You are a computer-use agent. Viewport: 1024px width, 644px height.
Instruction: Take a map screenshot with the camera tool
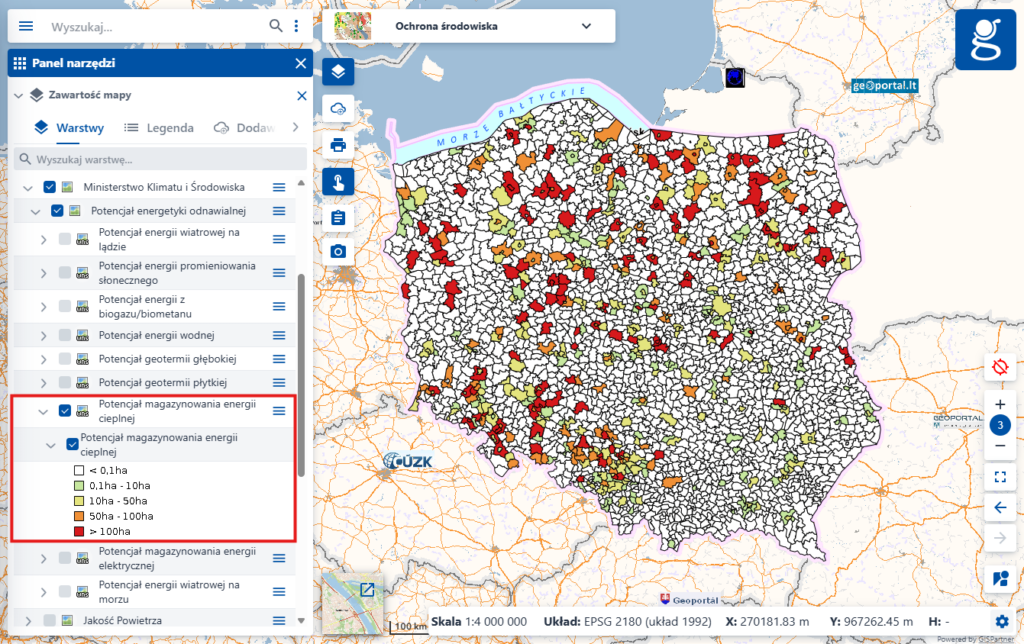[x=337, y=251]
